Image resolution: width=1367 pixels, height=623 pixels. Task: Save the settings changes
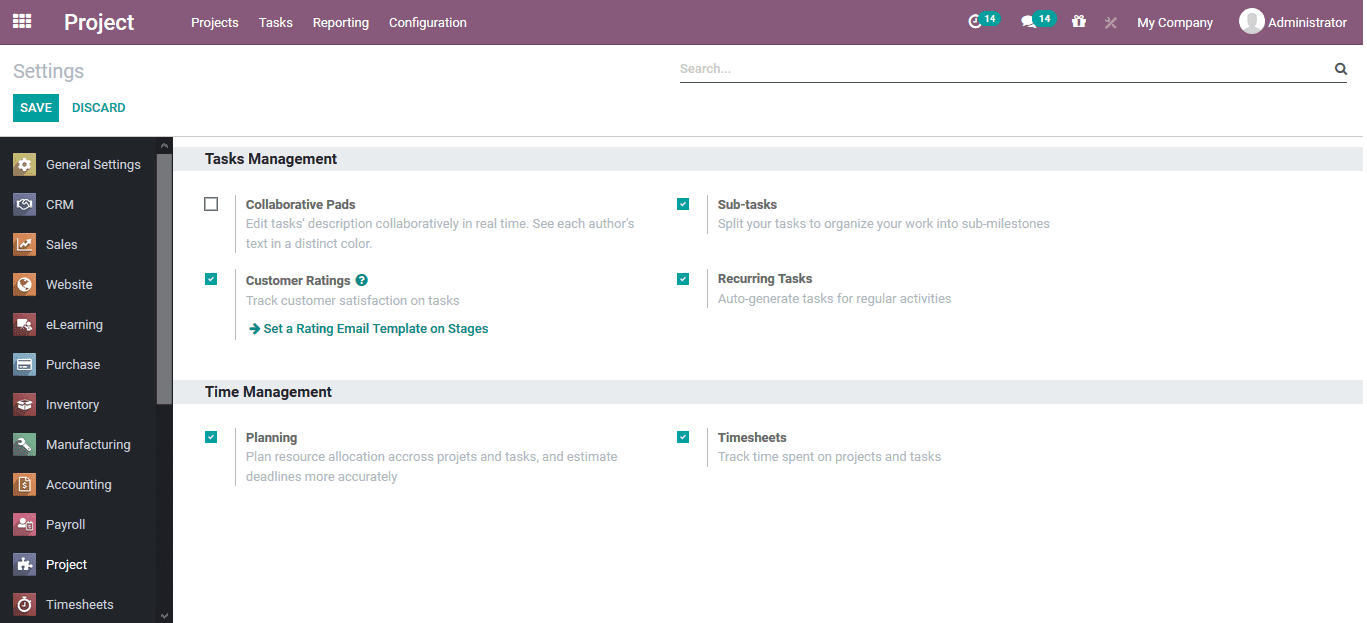pyautogui.click(x=35, y=107)
